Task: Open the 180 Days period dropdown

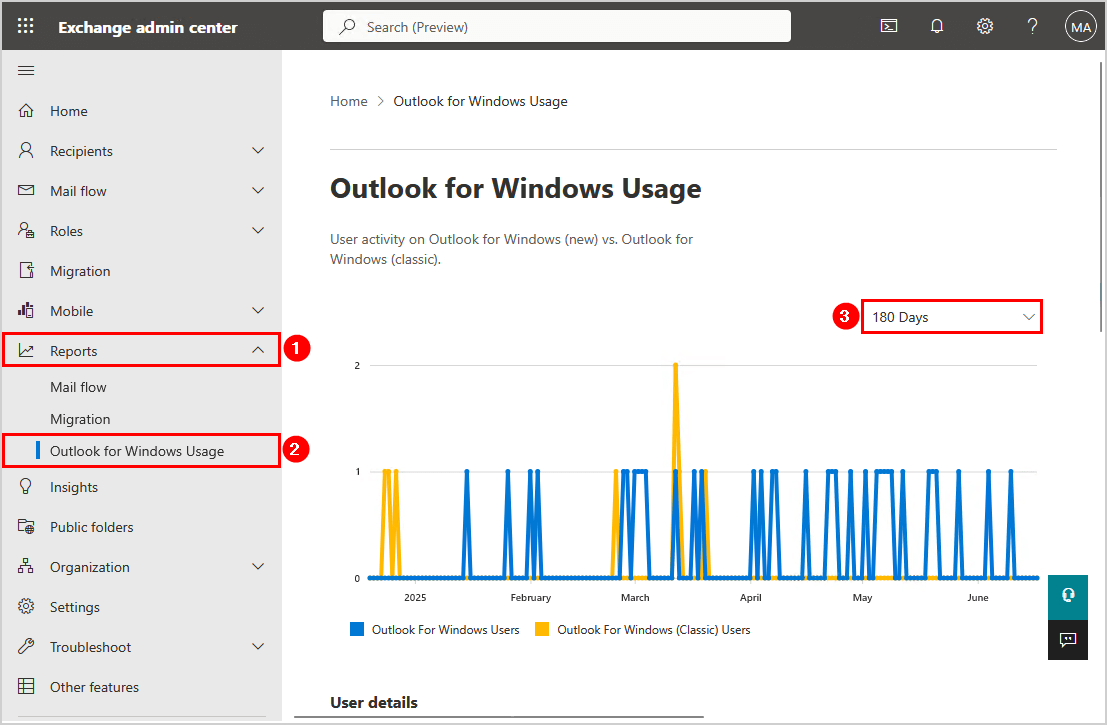Action: click(951, 317)
